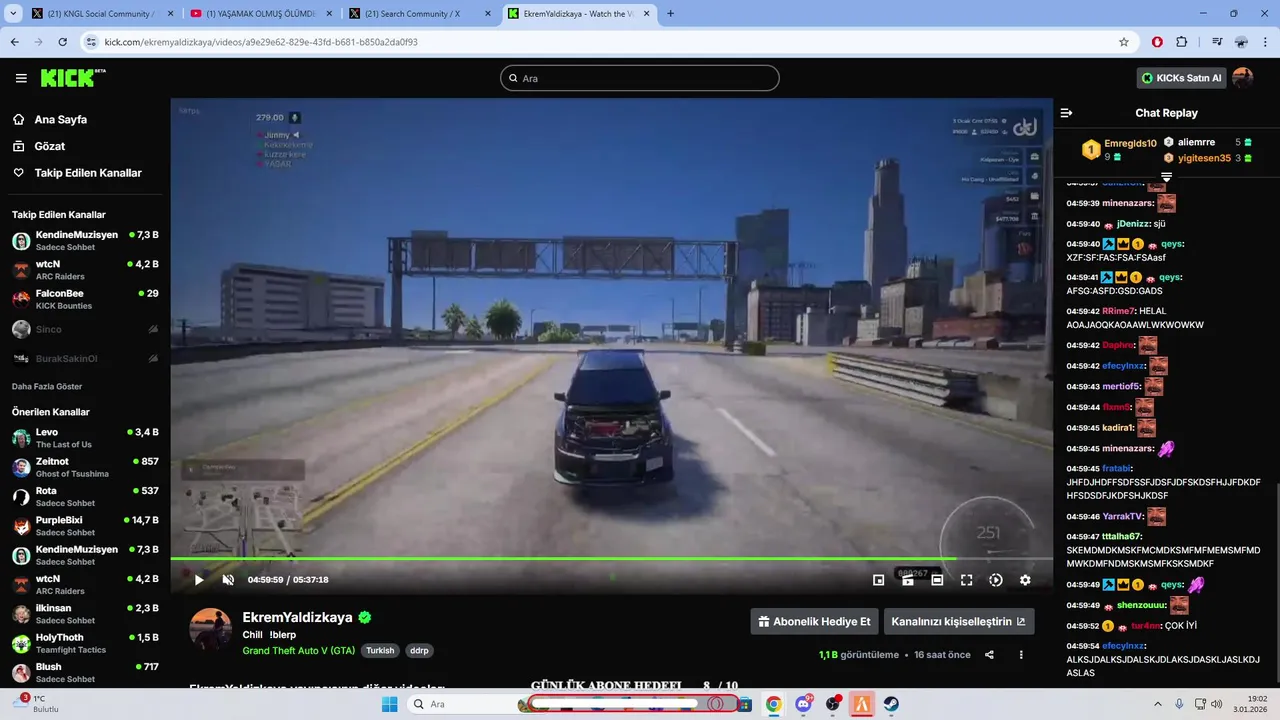
Task: Open PurpleBixi channel in sidebar
Action: [85, 526]
